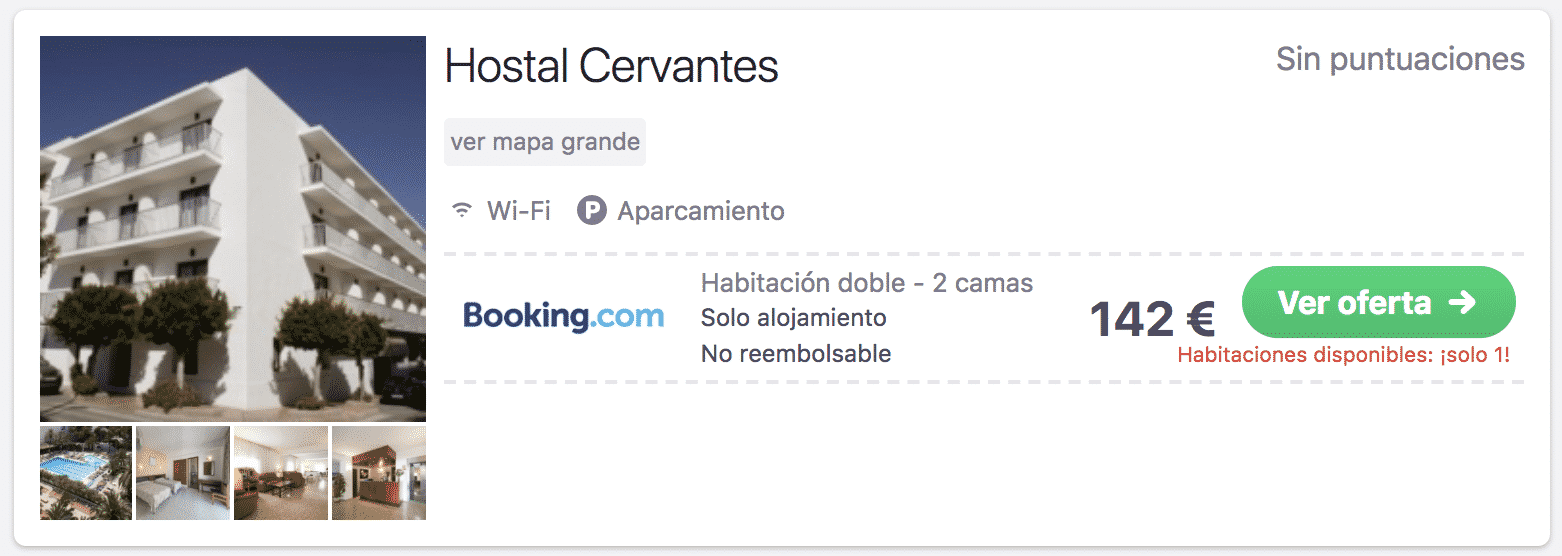Open the lounge sofa thumbnail photo
Screen dimensions: 1562x556
click(281, 473)
